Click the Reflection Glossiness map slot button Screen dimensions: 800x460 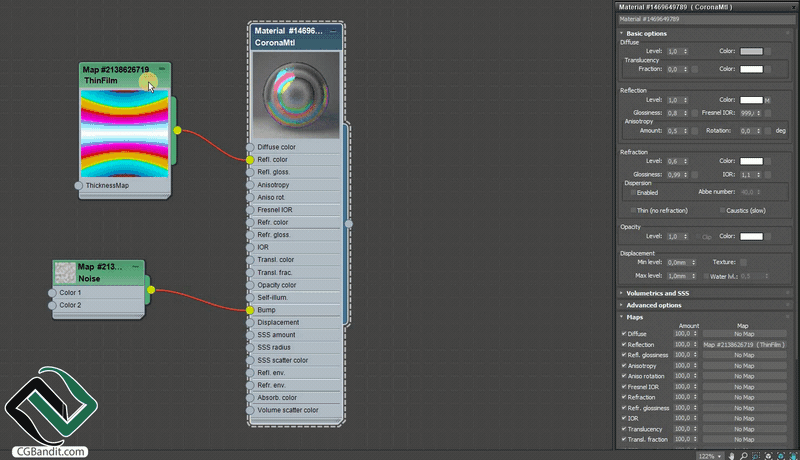coord(694,113)
